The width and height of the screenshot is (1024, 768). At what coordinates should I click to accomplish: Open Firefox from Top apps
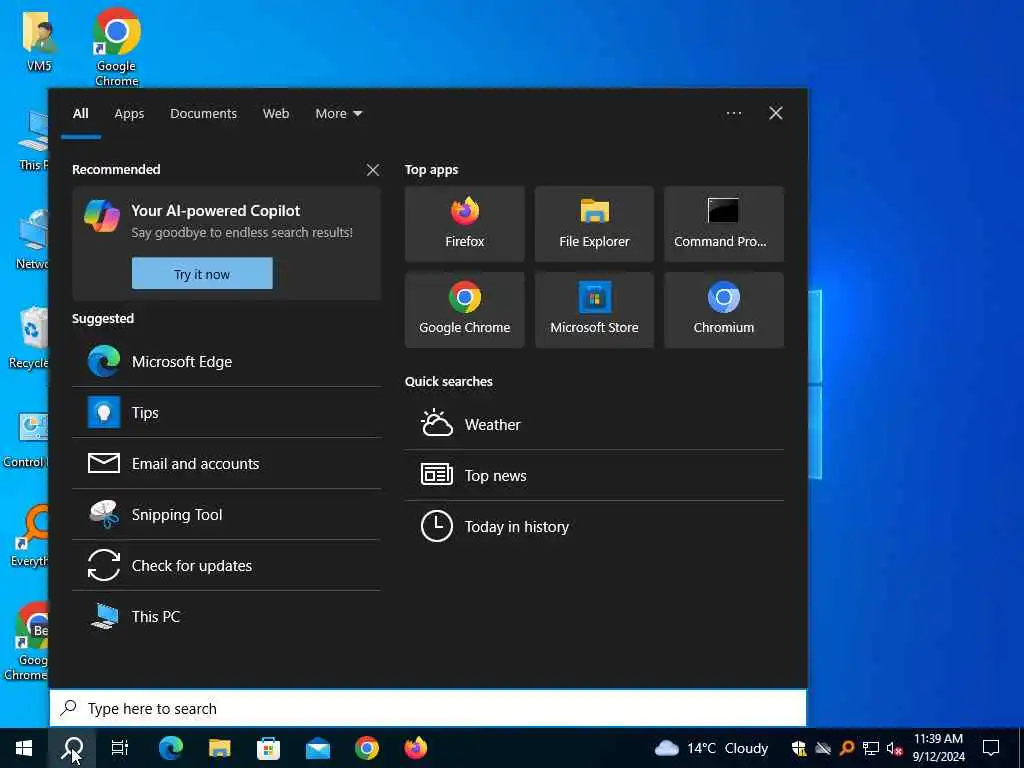[x=464, y=223]
